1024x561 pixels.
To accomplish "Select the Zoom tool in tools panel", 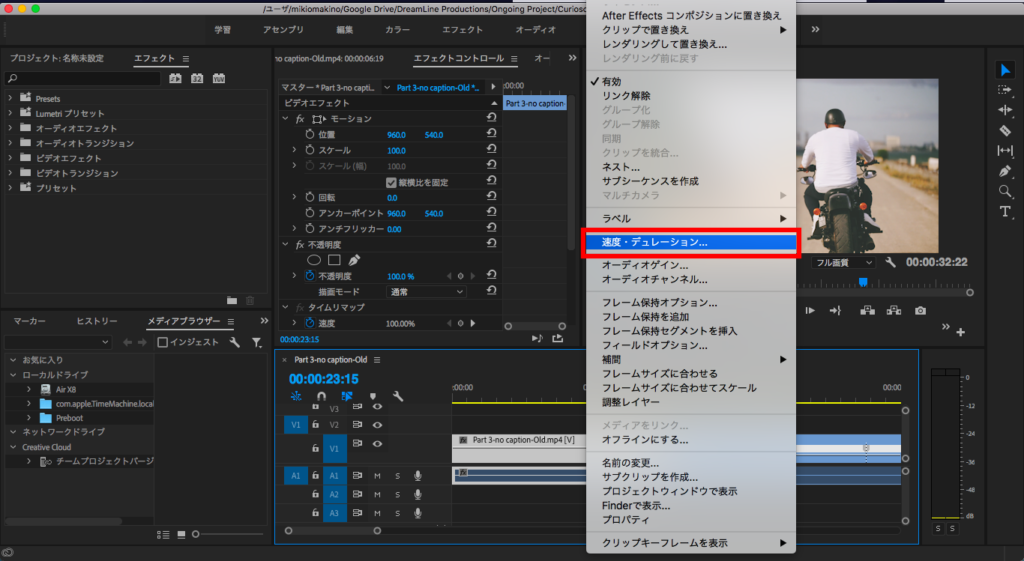I will (x=1005, y=191).
